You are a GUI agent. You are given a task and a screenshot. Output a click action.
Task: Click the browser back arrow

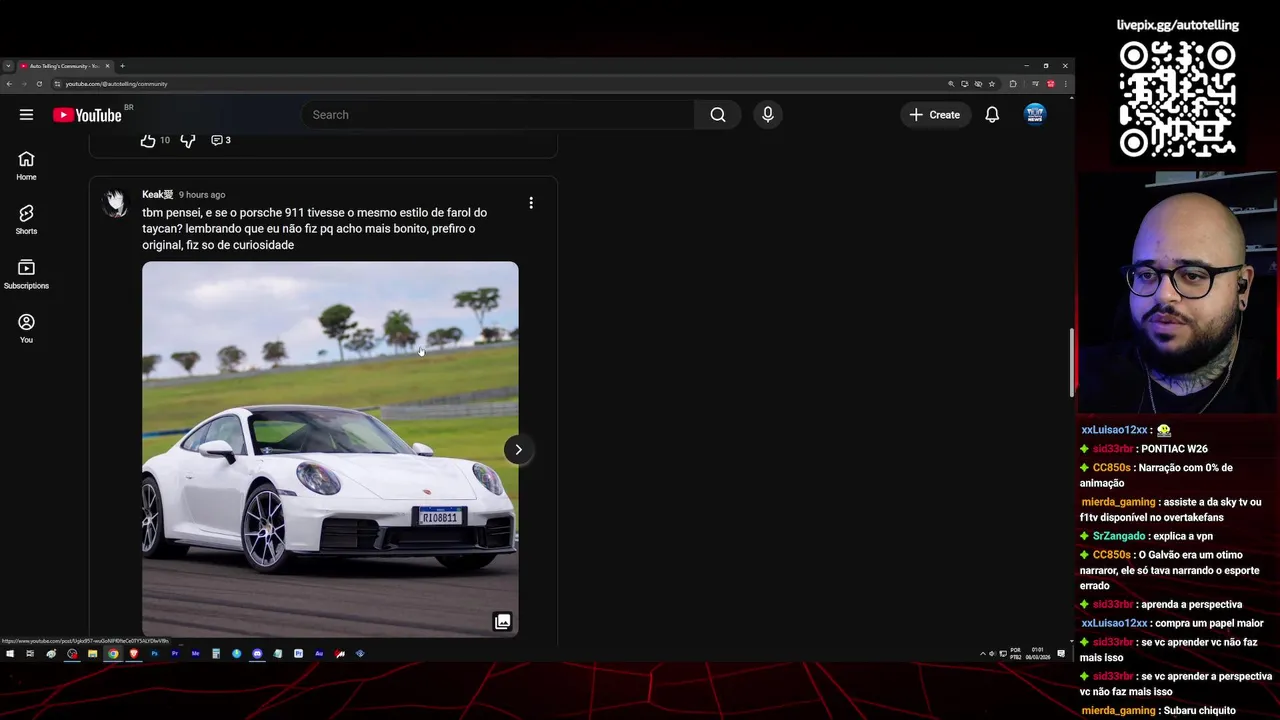[9, 84]
